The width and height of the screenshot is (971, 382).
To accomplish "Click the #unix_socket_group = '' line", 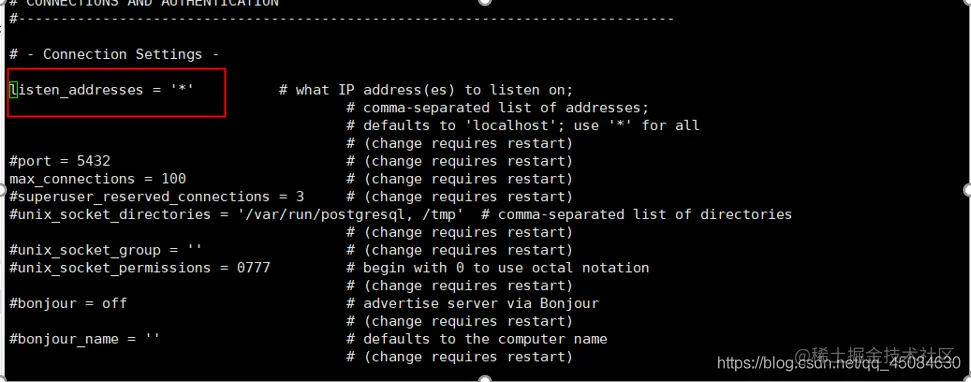I will [x=106, y=250].
